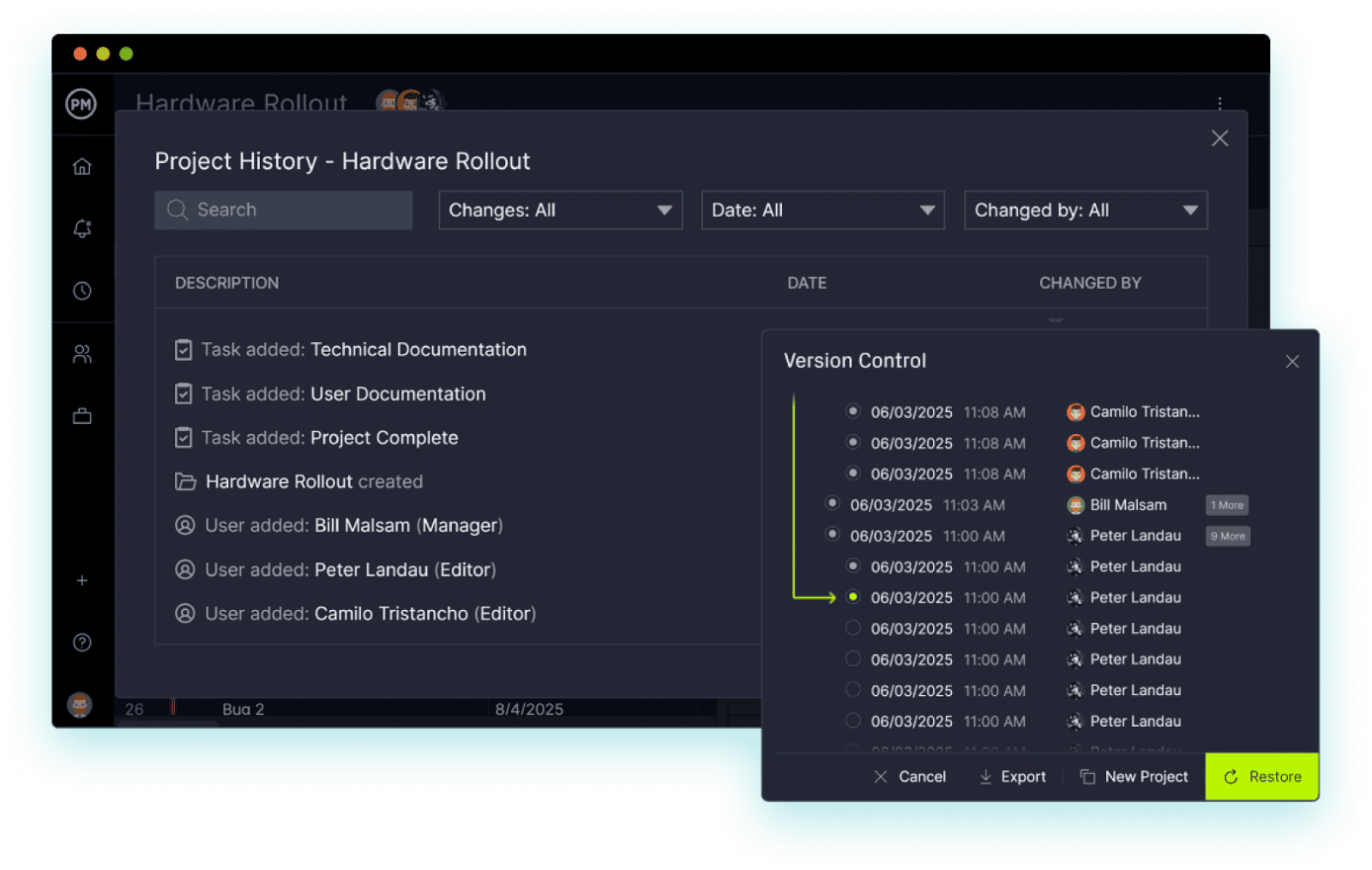The width and height of the screenshot is (1372, 870).
Task: Click Camilo Tristancho's avatar in Version Control
Action: (1074, 411)
